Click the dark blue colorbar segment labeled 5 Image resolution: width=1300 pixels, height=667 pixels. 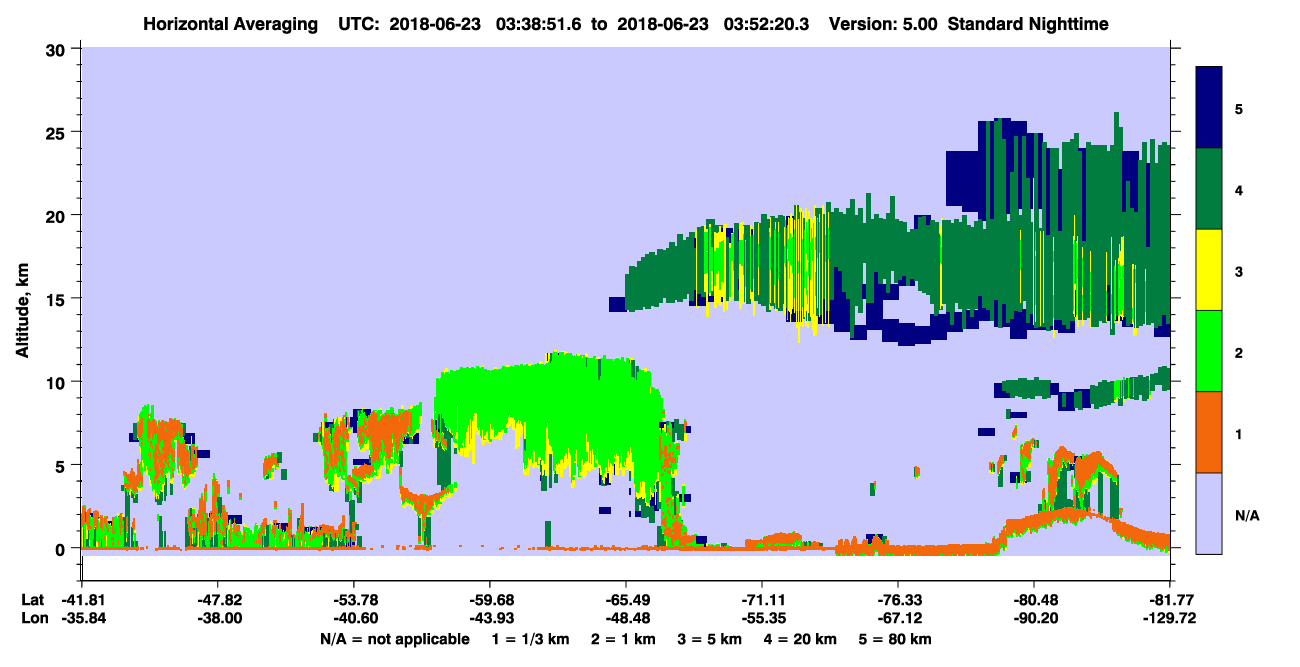point(1210,108)
